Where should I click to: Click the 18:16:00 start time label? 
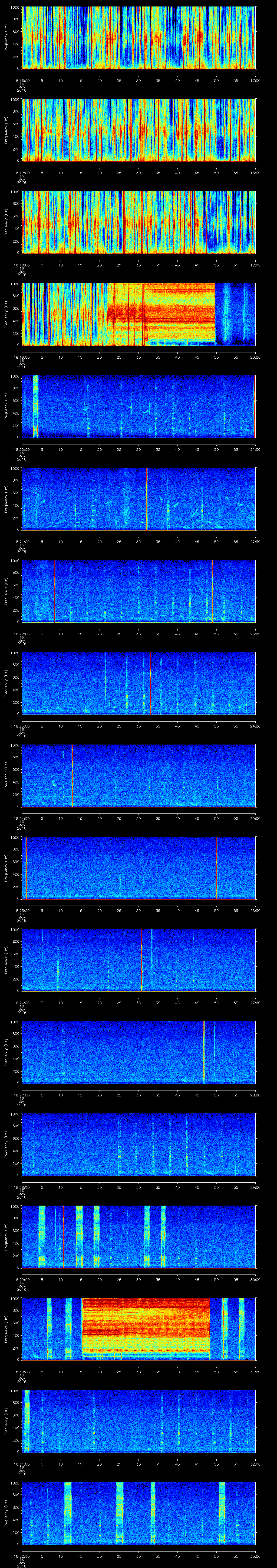click(x=22, y=80)
